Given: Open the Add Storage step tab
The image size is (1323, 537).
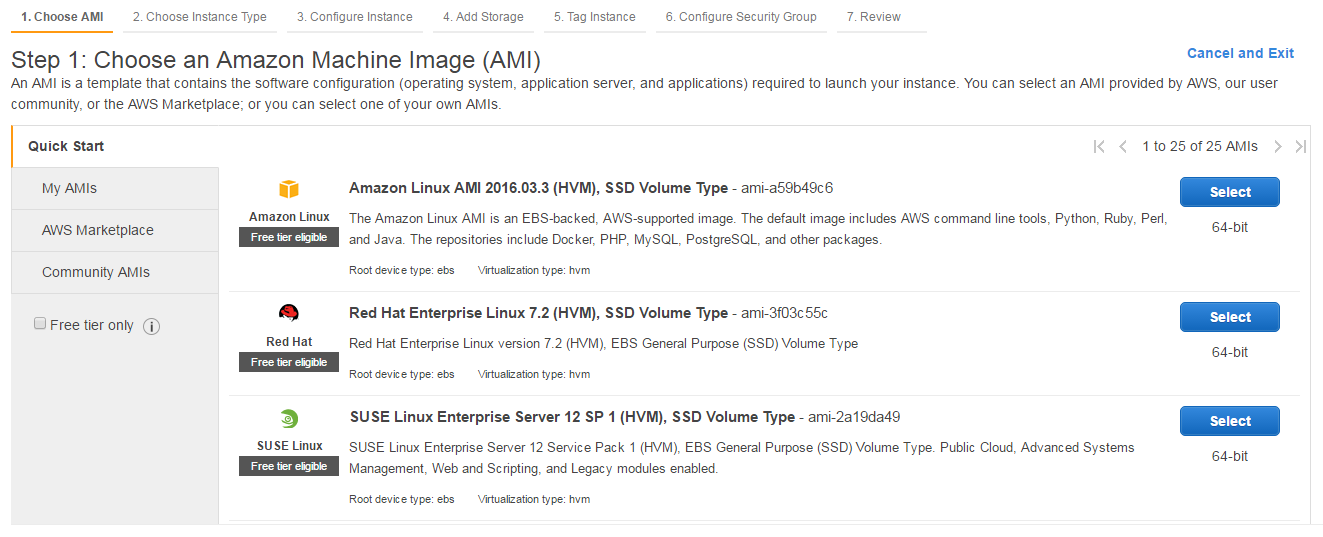Looking at the screenshot, I should [x=484, y=17].
